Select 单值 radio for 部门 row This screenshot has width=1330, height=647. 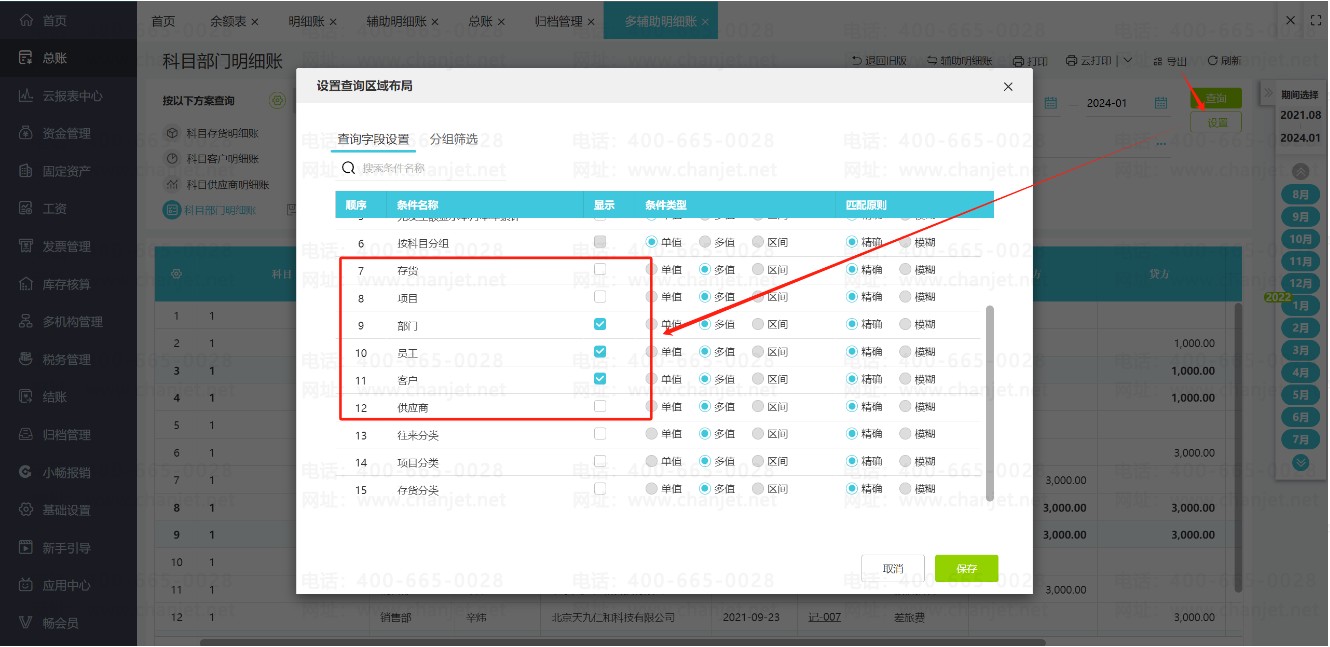pos(652,324)
